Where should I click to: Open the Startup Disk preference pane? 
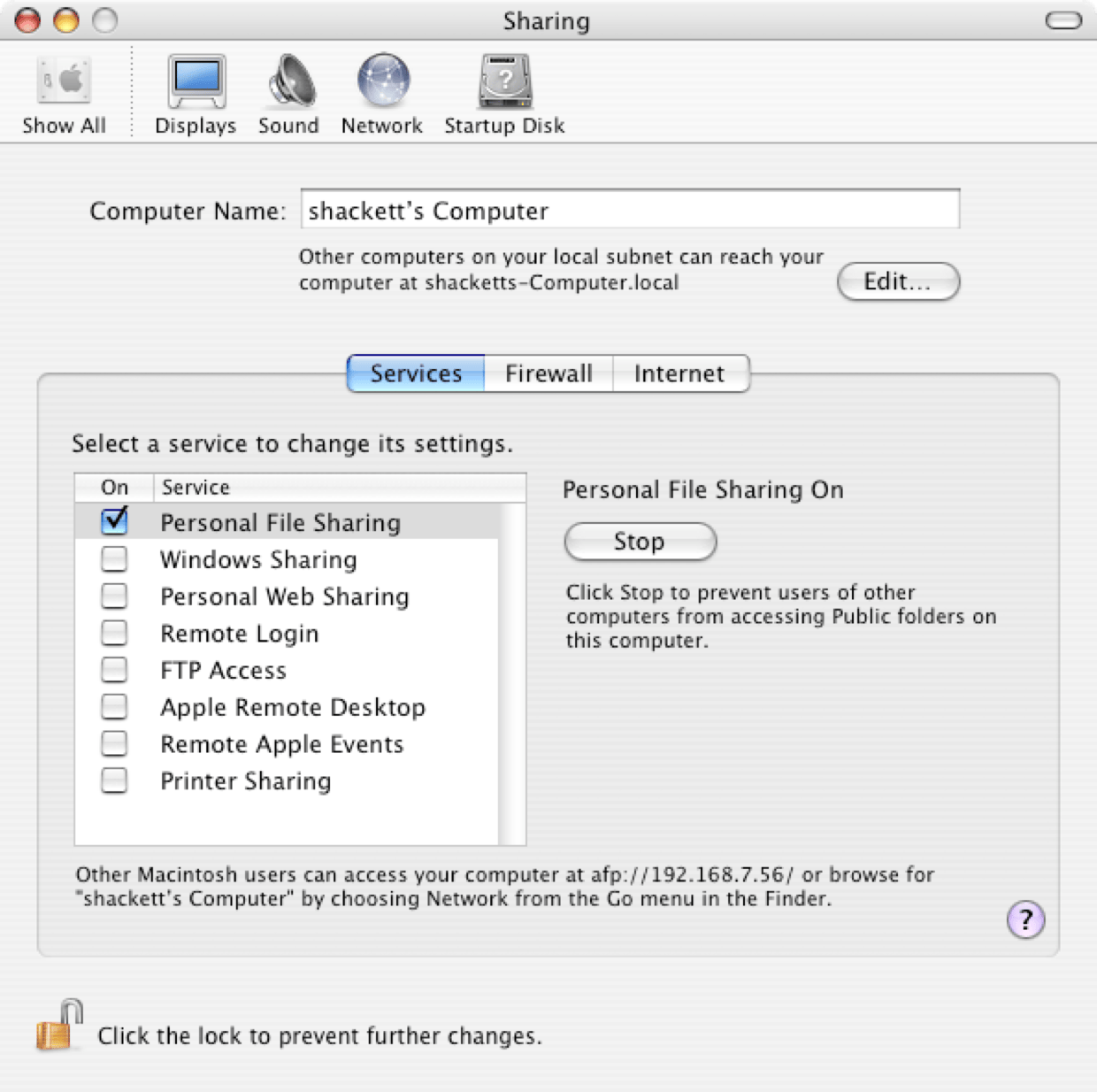coord(504,95)
